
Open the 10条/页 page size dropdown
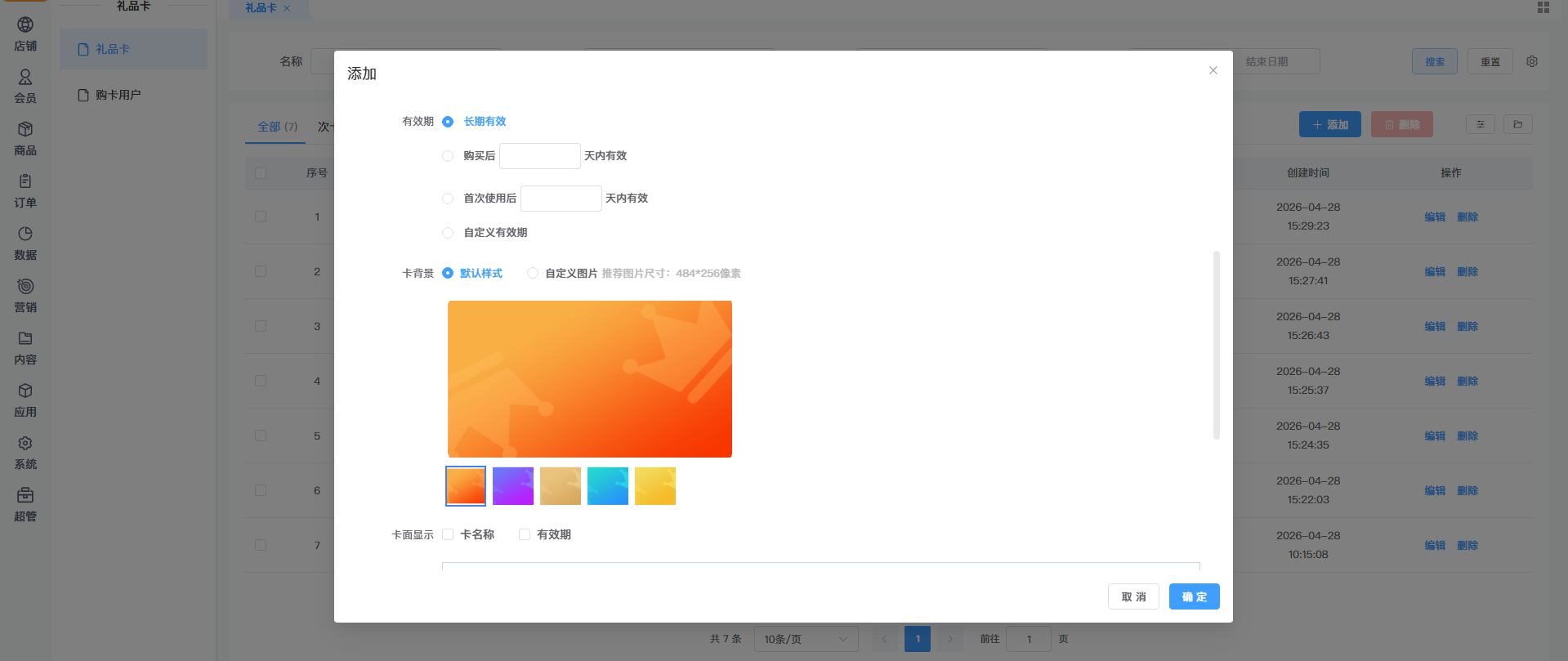click(806, 639)
